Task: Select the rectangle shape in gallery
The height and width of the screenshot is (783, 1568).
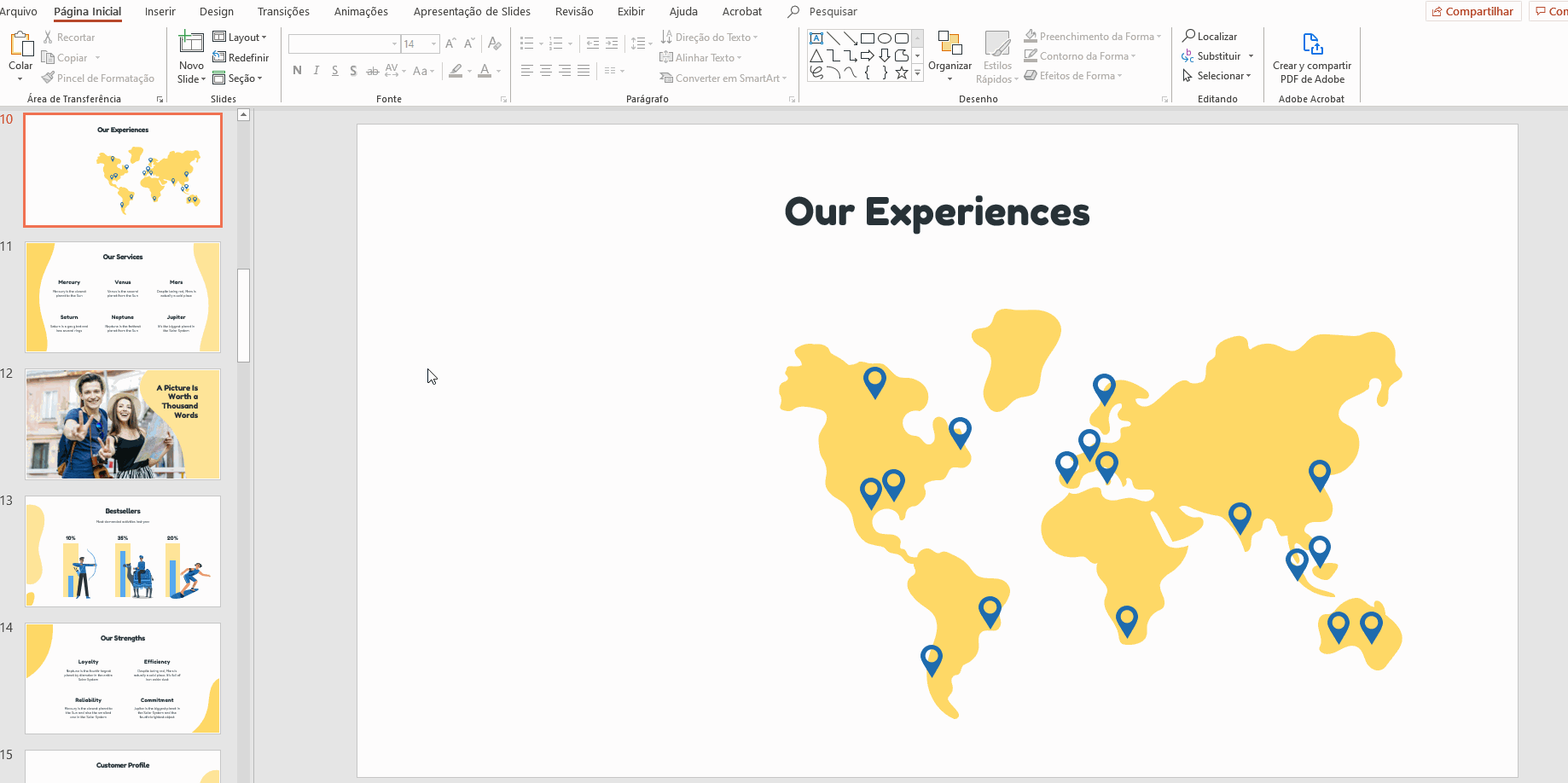Action: point(868,38)
